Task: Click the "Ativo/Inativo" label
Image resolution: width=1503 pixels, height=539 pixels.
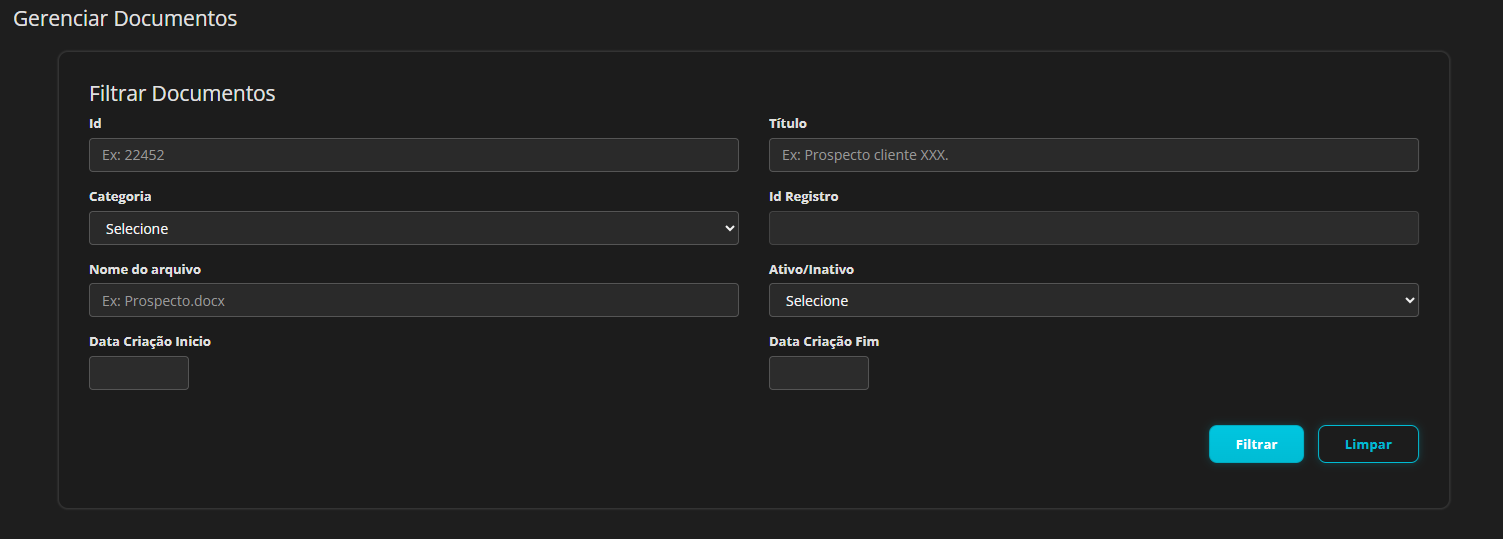Action: (811, 270)
